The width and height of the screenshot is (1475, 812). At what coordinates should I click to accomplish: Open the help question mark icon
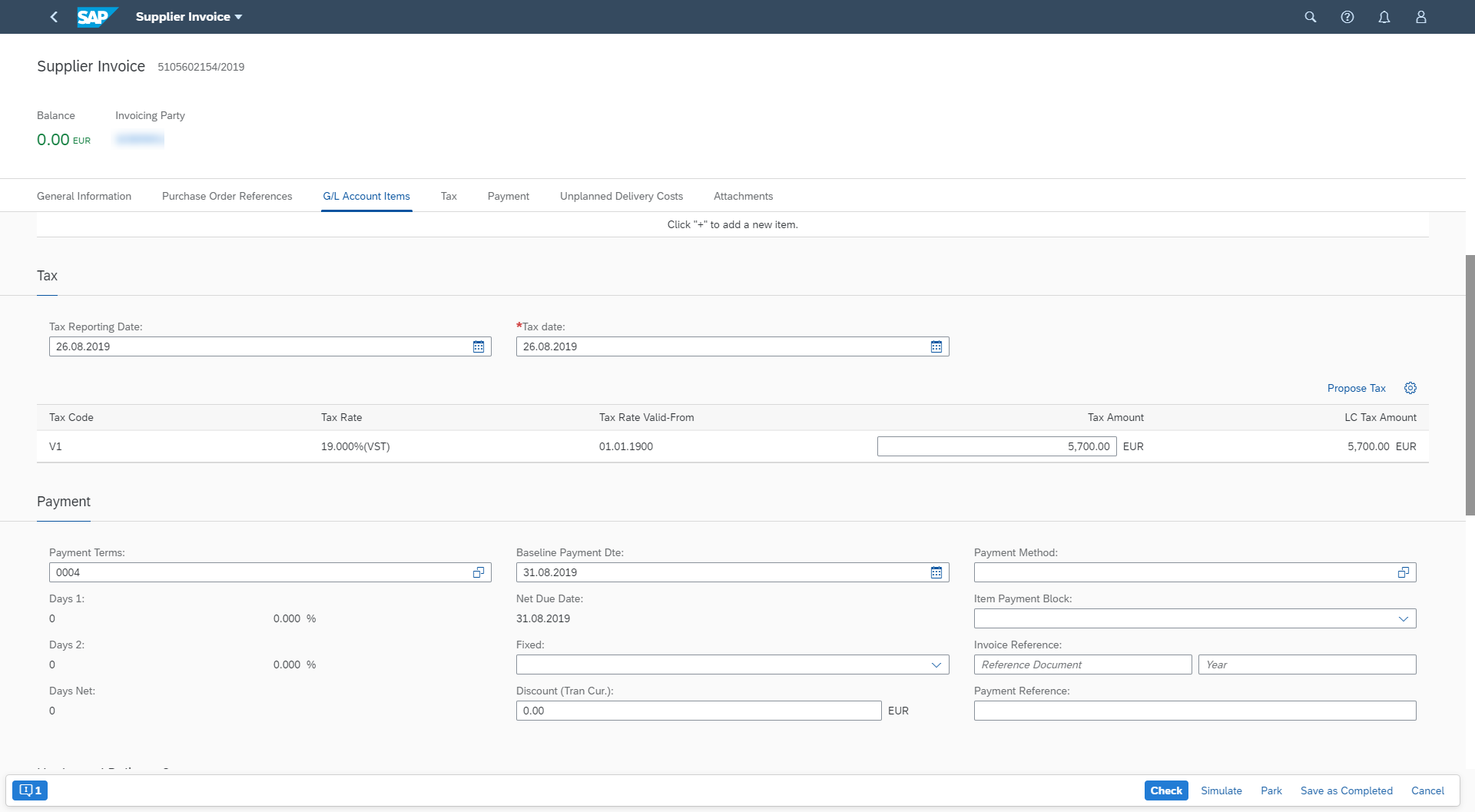1347,17
